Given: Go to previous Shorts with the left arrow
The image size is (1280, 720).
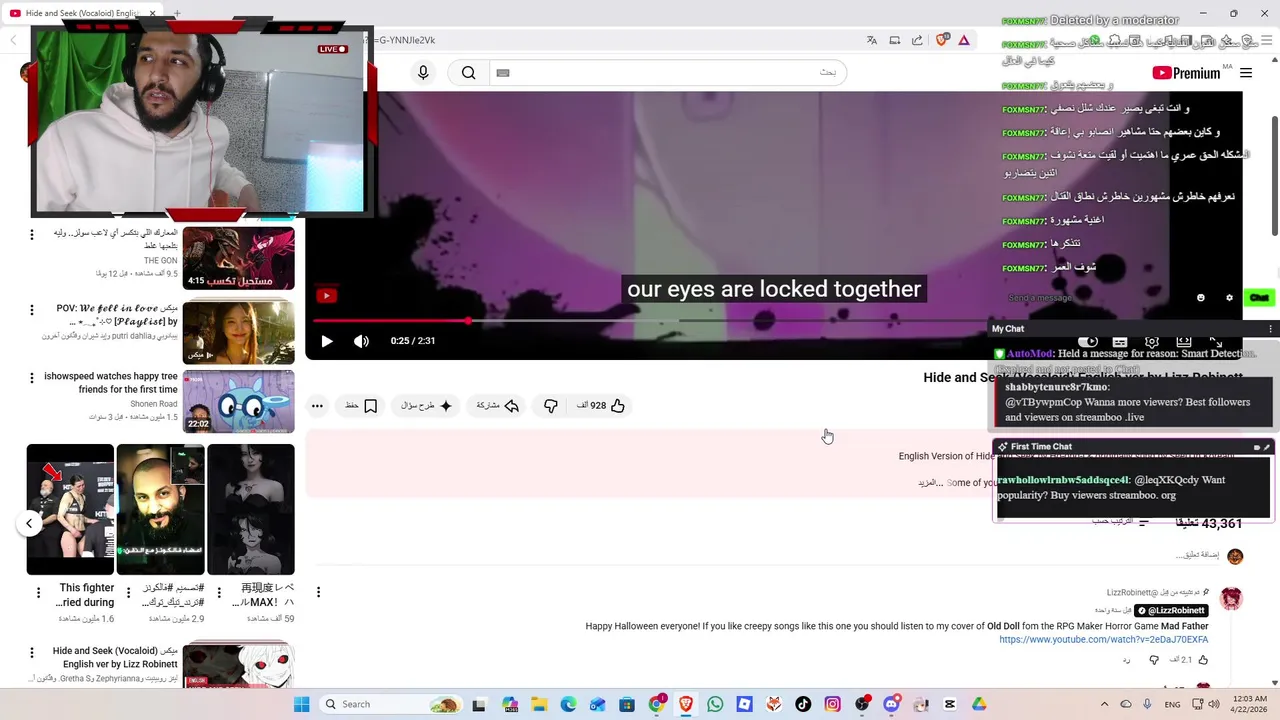Looking at the screenshot, I should click(29, 523).
